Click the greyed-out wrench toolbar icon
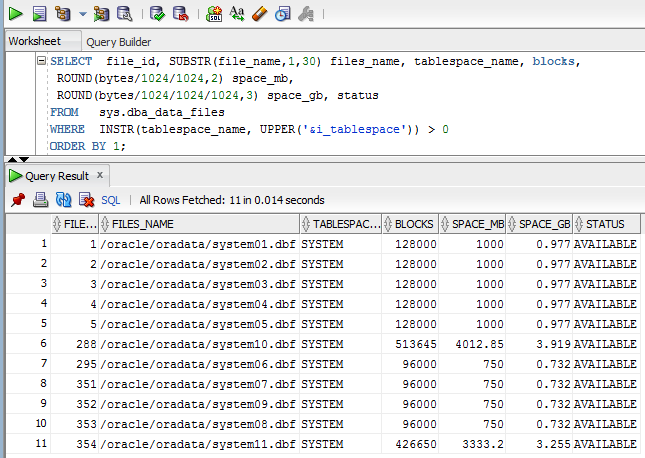This screenshot has height=458, width=645. (306, 14)
